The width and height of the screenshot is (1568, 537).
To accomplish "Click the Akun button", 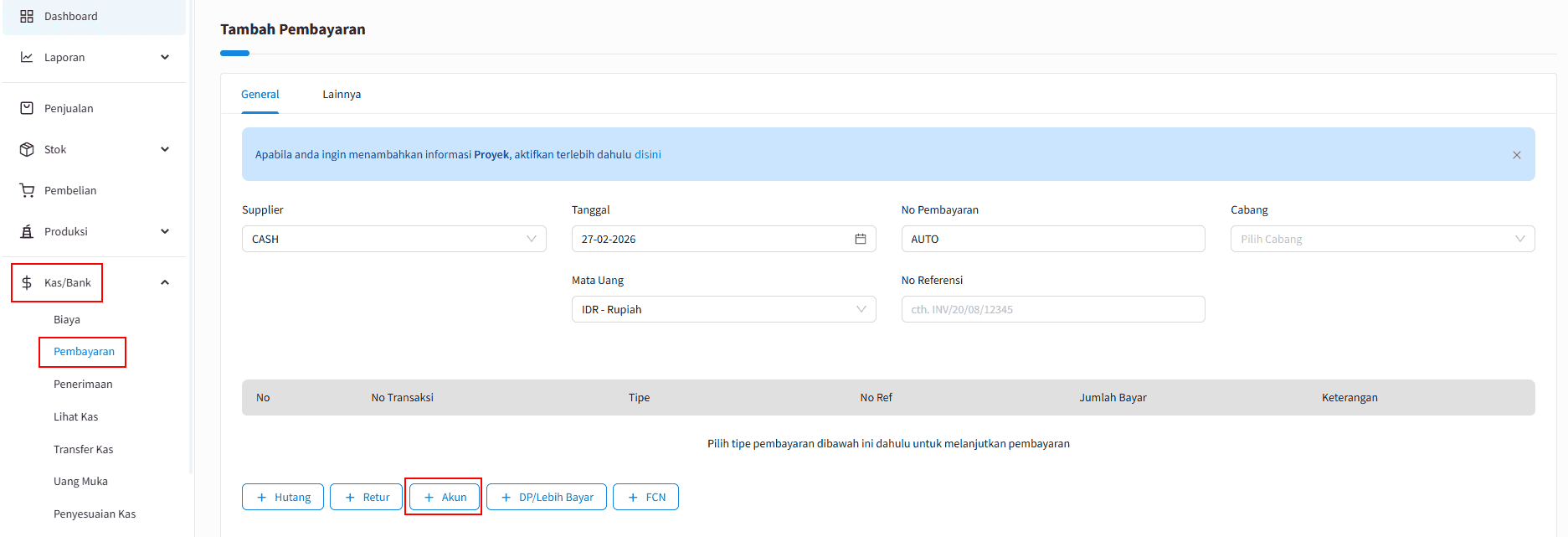I will click(x=445, y=497).
